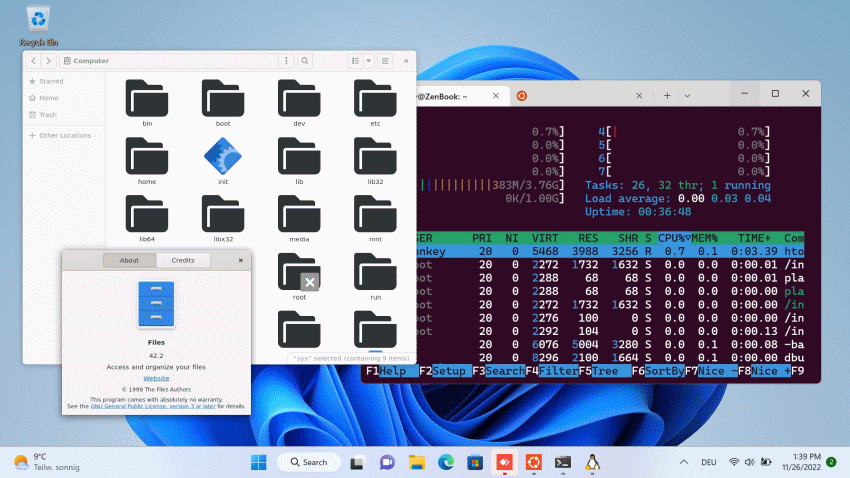Open the home folder
Image resolution: width=850 pixels, height=478 pixels.
click(147, 161)
